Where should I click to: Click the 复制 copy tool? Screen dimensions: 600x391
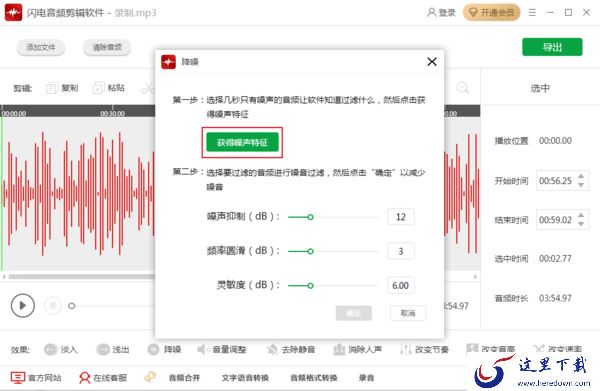[62, 88]
